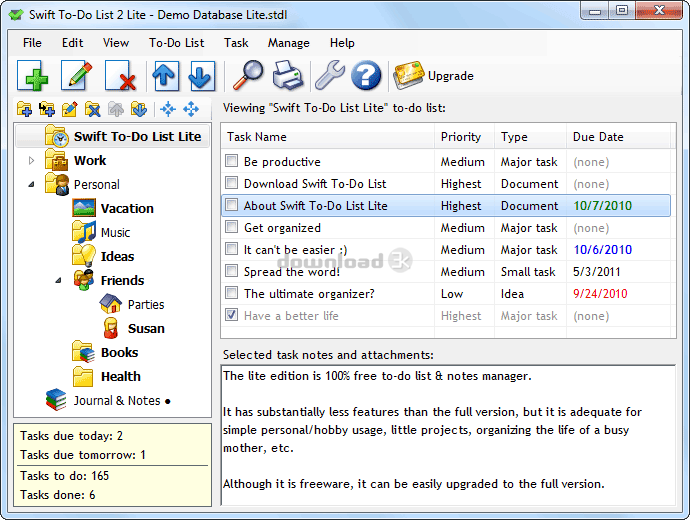Sort by Priority column header
690x520 pixels.
[464, 137]
